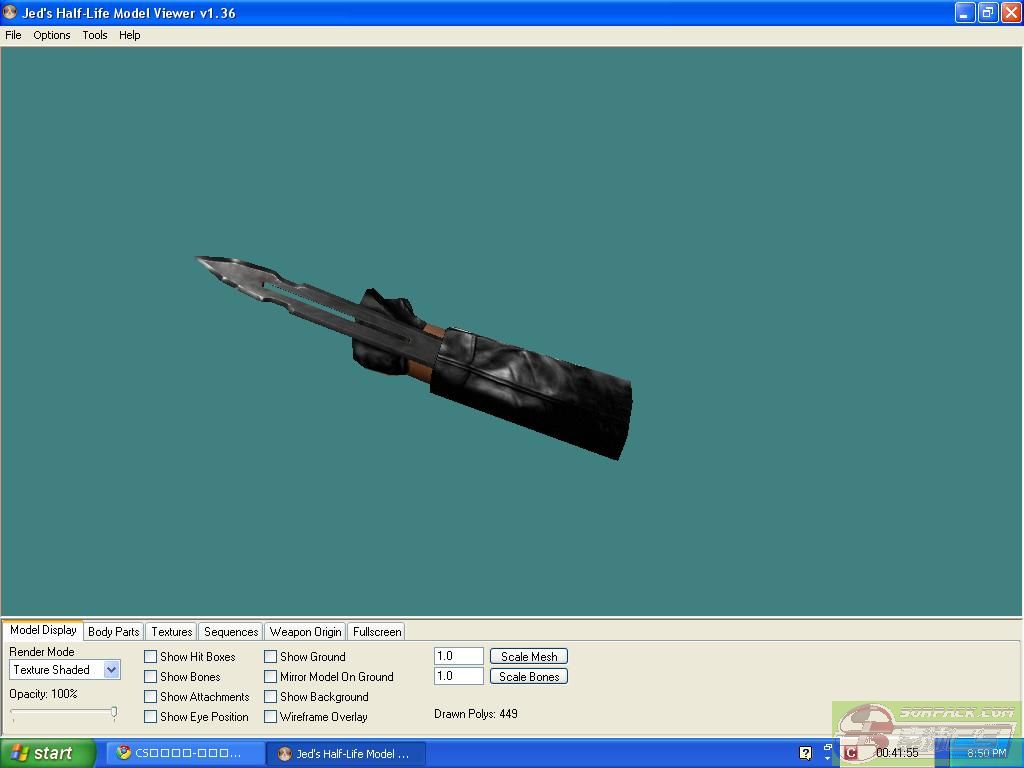Click the 8:50 PM system clock
Image resolution: width=1024 pixels, height=768 pixels.
[x=986, y=753]
